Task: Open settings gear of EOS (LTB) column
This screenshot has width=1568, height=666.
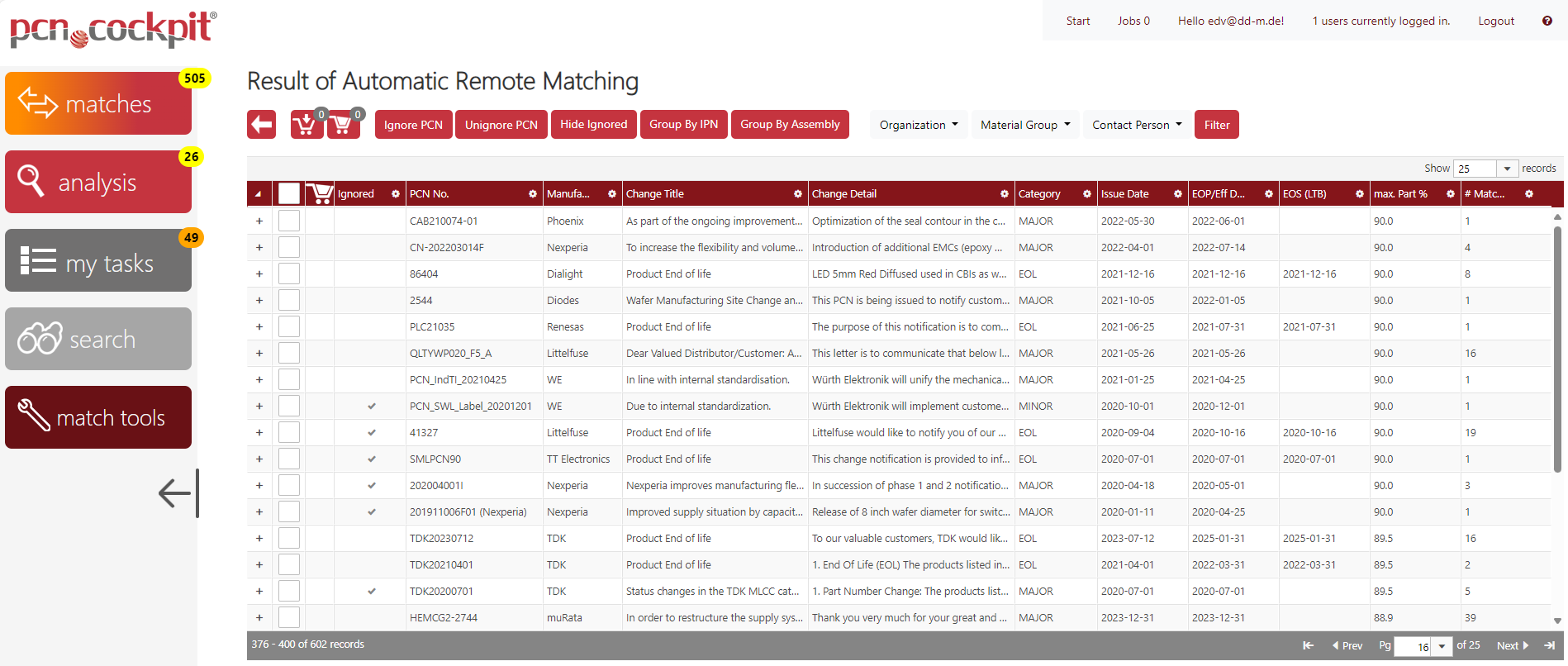Action: pos(1360,194)
